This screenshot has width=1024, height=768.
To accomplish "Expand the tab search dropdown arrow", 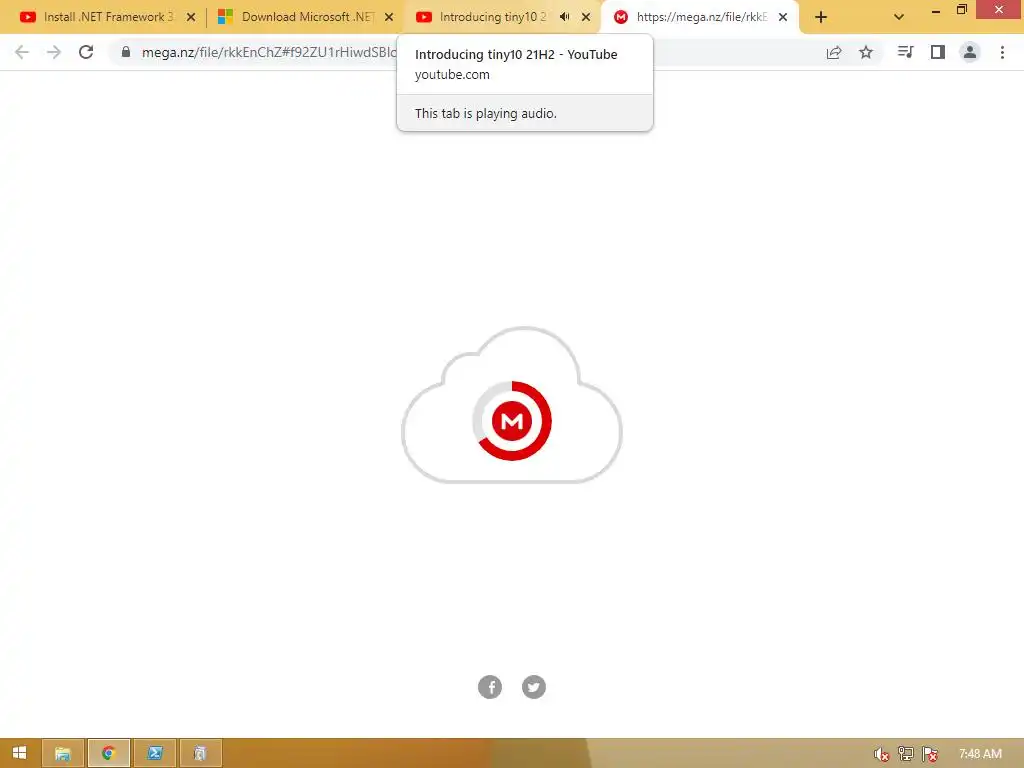I will tap(899, 18).
